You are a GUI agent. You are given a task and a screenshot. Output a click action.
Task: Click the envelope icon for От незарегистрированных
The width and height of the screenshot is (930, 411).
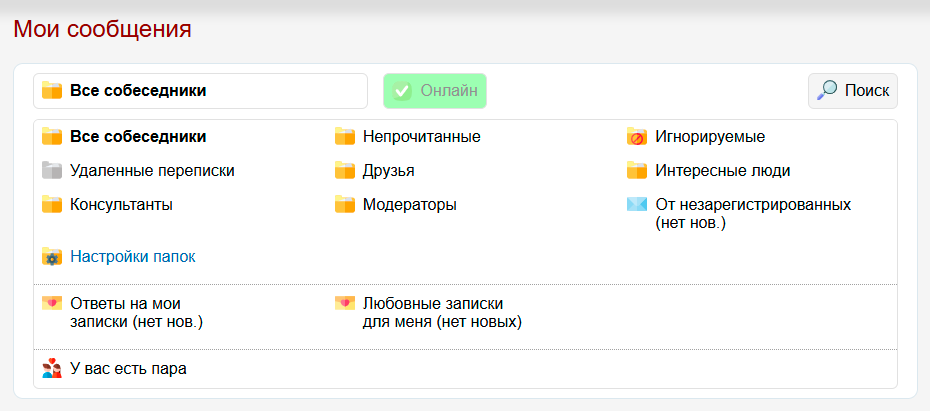click(x=637, y=205)
